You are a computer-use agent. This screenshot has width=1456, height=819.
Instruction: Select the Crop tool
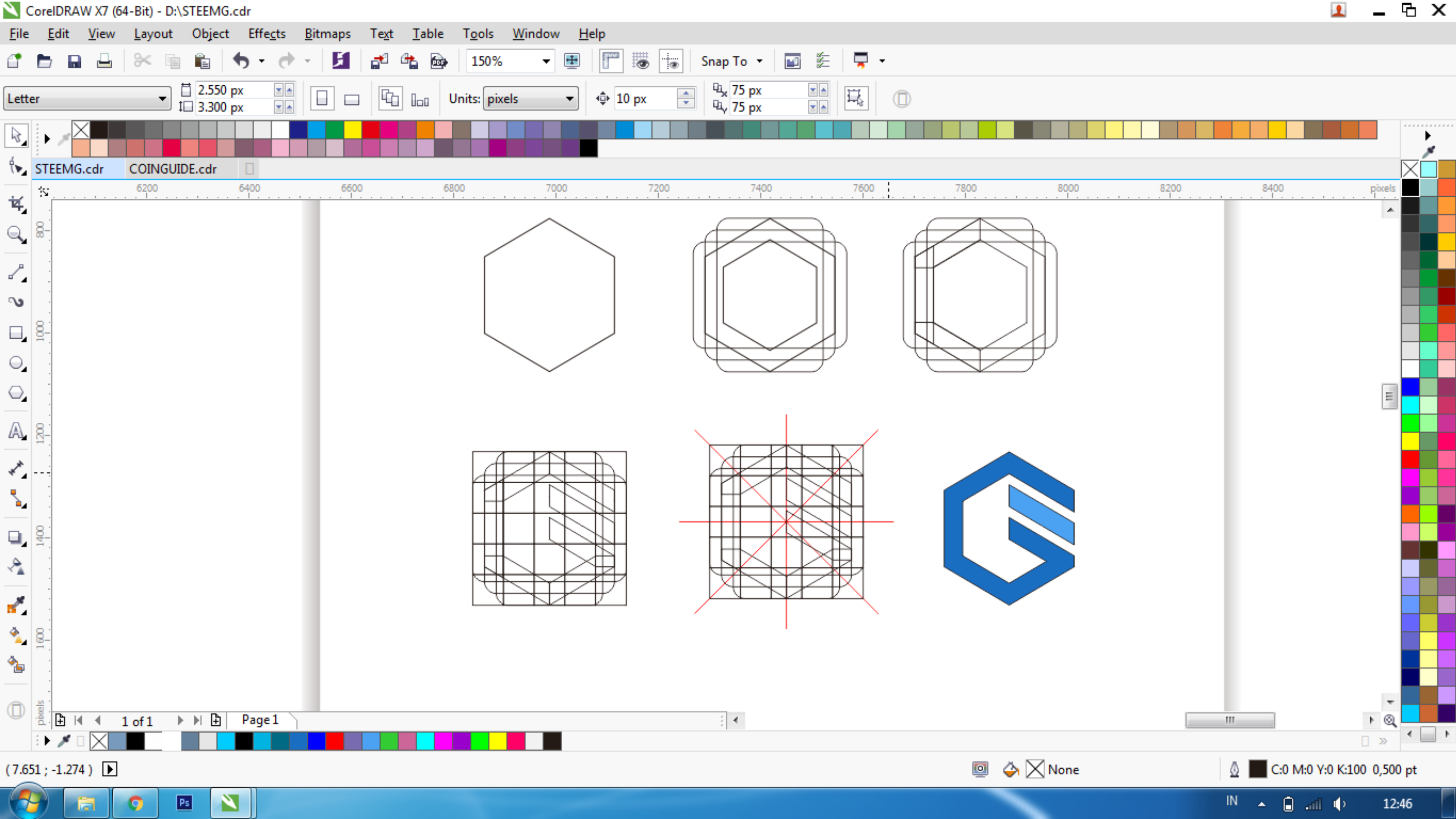16,204
